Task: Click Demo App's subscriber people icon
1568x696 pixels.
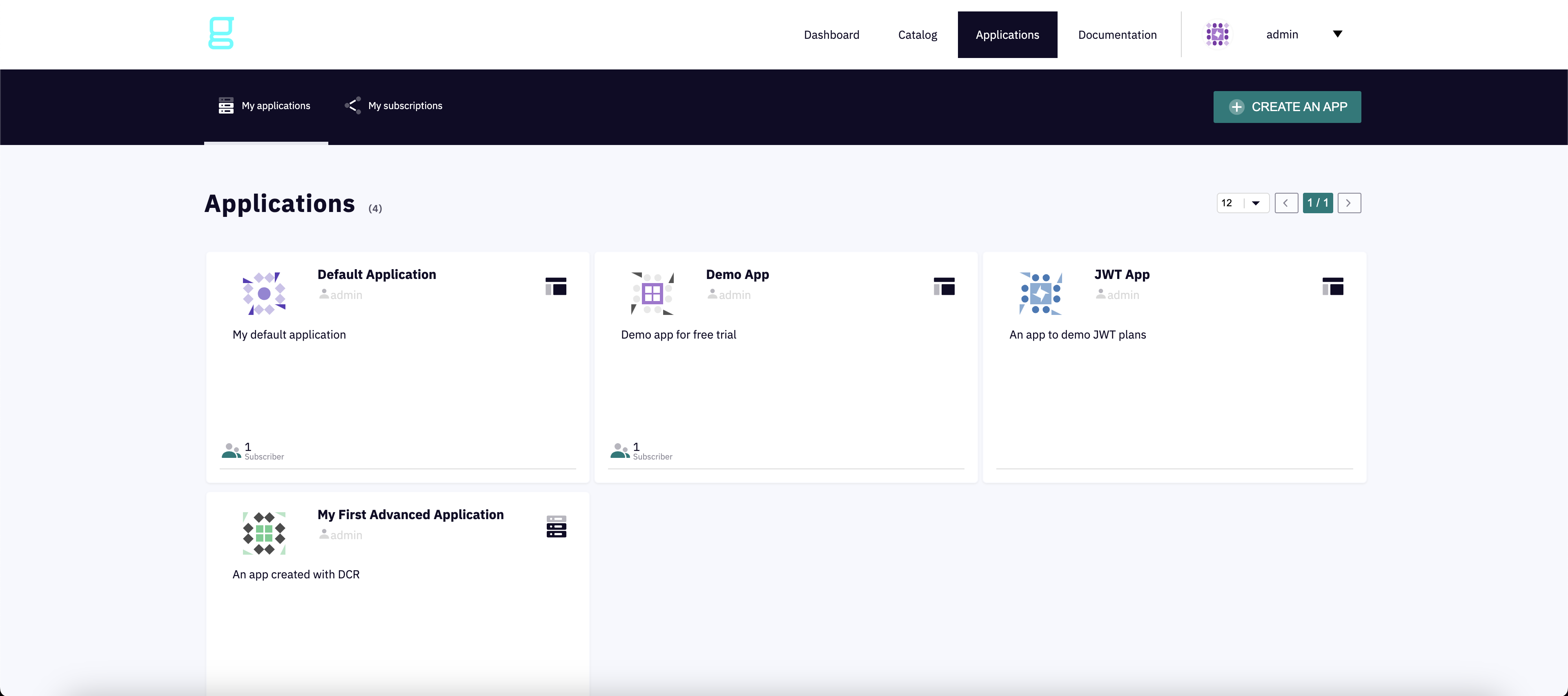Action: pos(620,451)
